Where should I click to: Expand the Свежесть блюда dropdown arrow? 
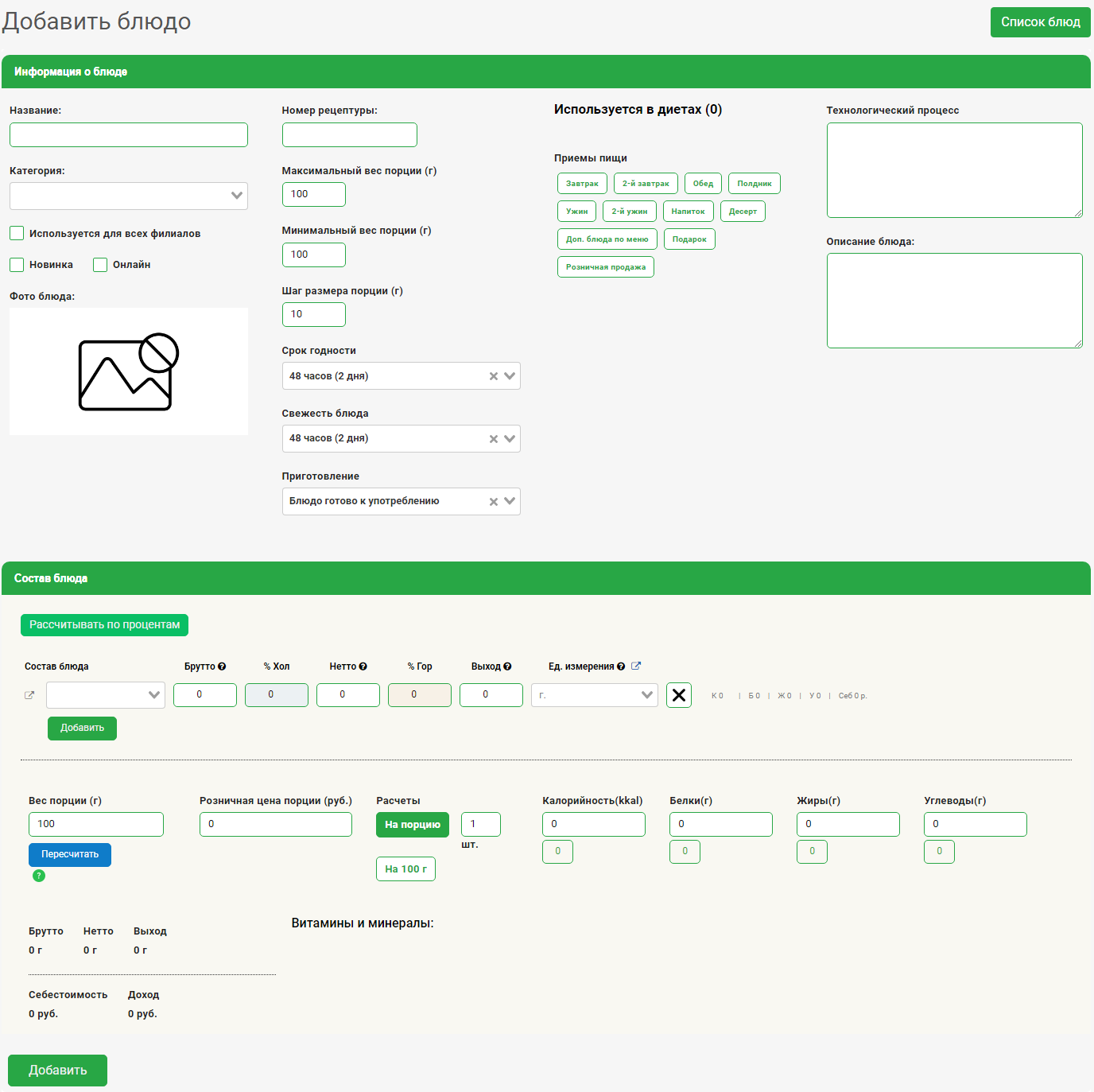[x=510, y=439]
